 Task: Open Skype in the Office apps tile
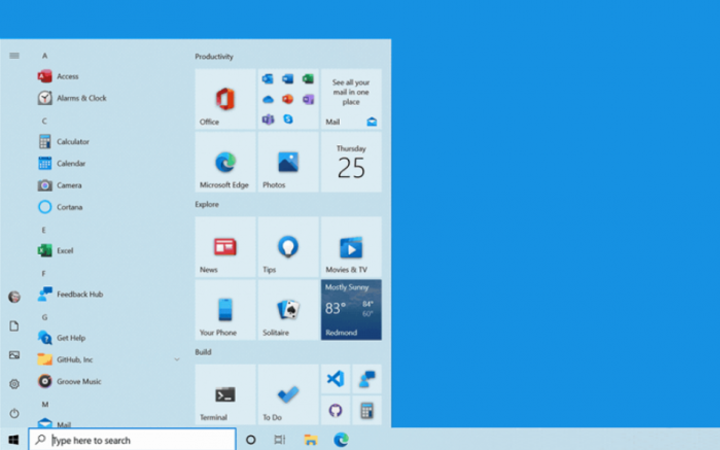click(288, 119)
